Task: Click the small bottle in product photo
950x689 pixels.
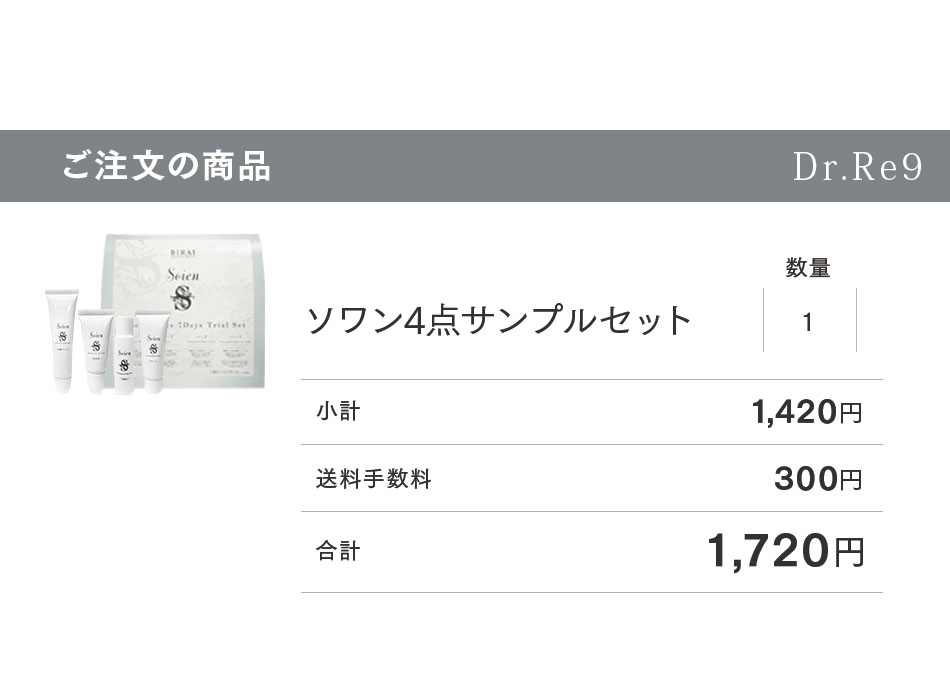Action: point(124,356)
